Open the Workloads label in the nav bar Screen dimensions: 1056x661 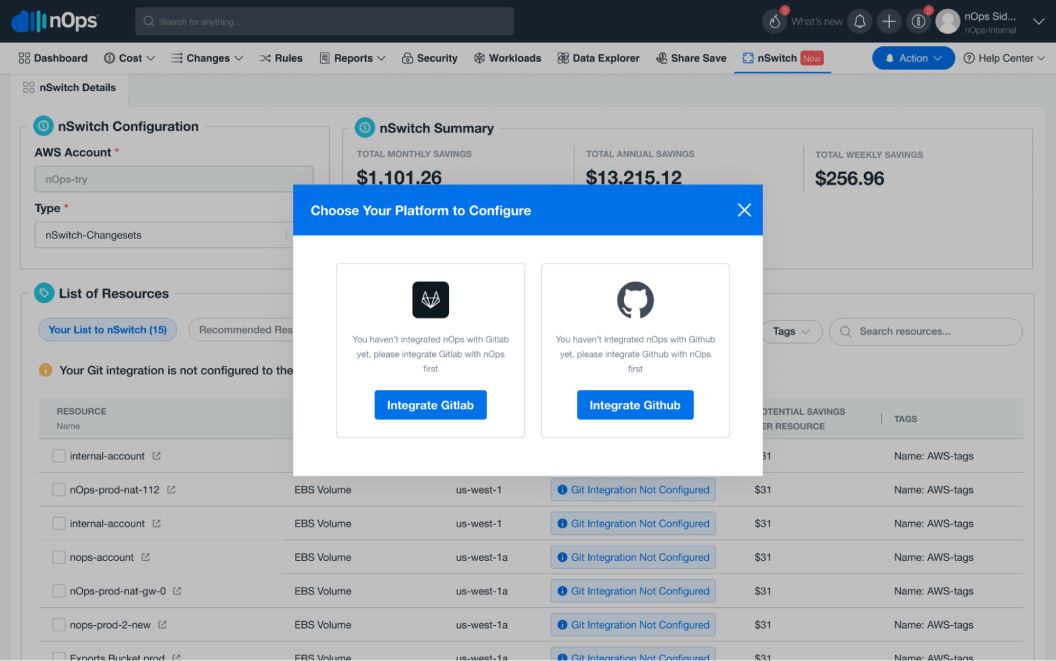point(515,58)
